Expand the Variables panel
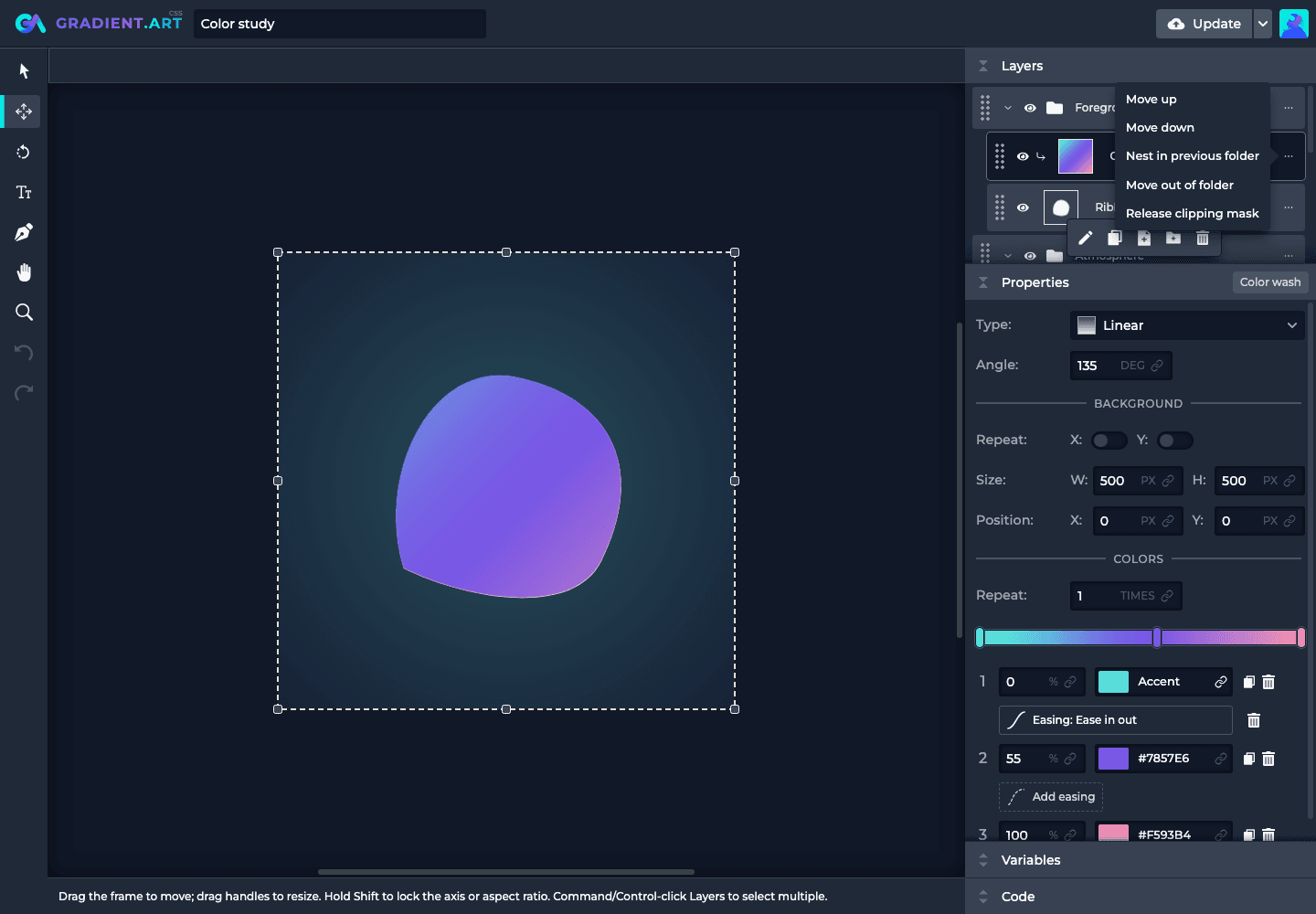This screenshot has width=1316, height=914. coord(983,860)
